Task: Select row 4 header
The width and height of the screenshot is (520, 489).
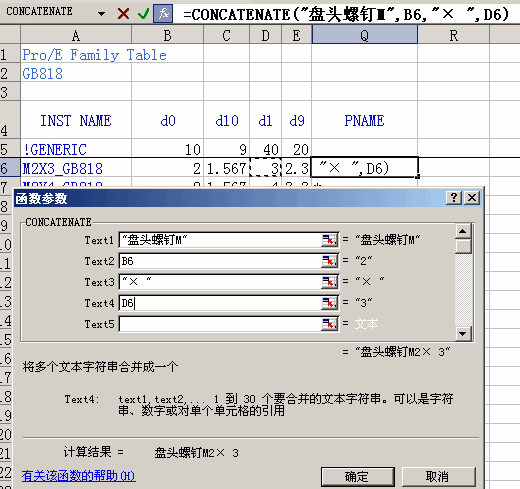Action: (9, 120)
